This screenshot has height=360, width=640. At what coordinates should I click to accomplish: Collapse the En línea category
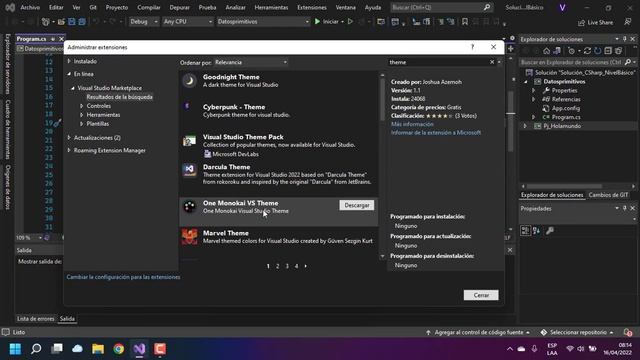[x=69, y=74]
